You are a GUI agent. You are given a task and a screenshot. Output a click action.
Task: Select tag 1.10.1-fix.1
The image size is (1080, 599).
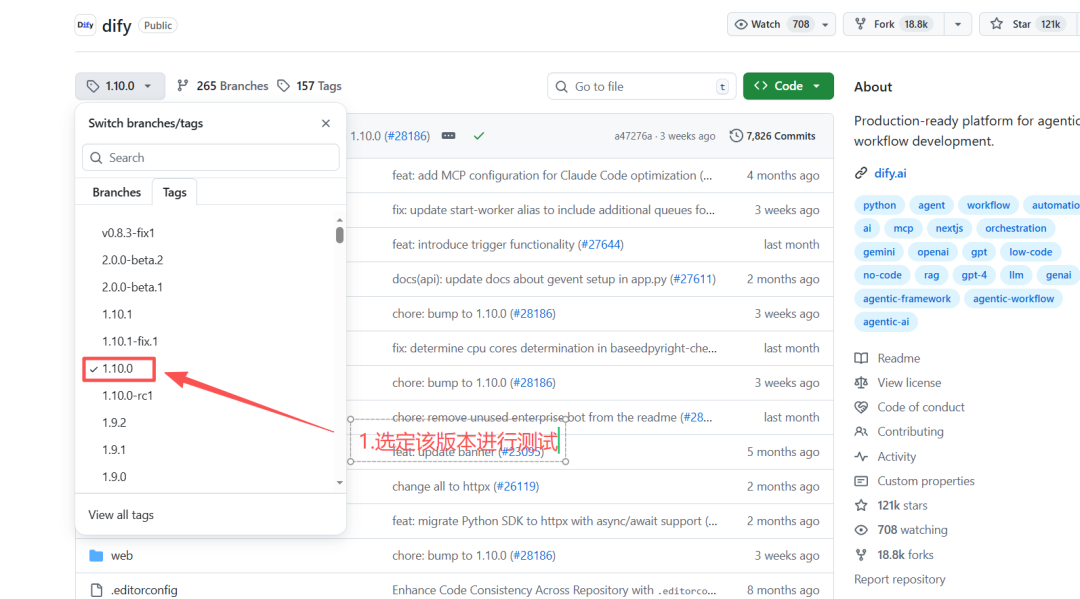pos(129,341)
